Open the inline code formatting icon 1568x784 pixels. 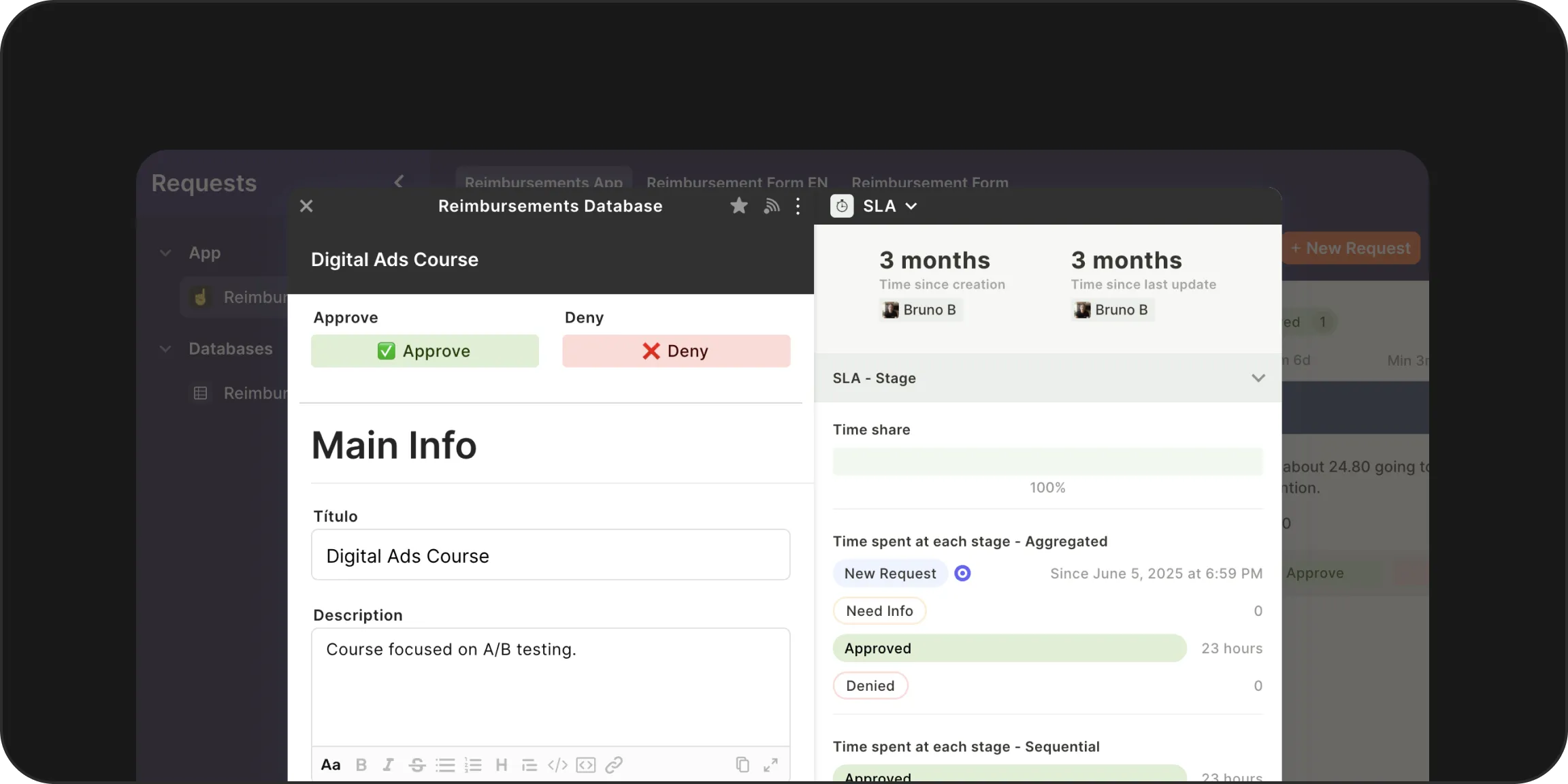[x=557, y=764]
